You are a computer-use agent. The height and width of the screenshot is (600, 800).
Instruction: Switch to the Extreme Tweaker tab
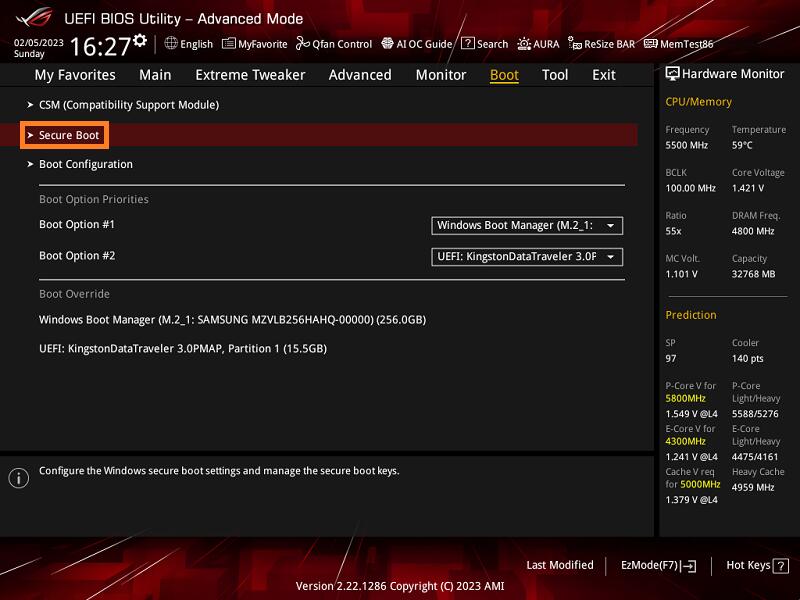(x=250, y=75)
